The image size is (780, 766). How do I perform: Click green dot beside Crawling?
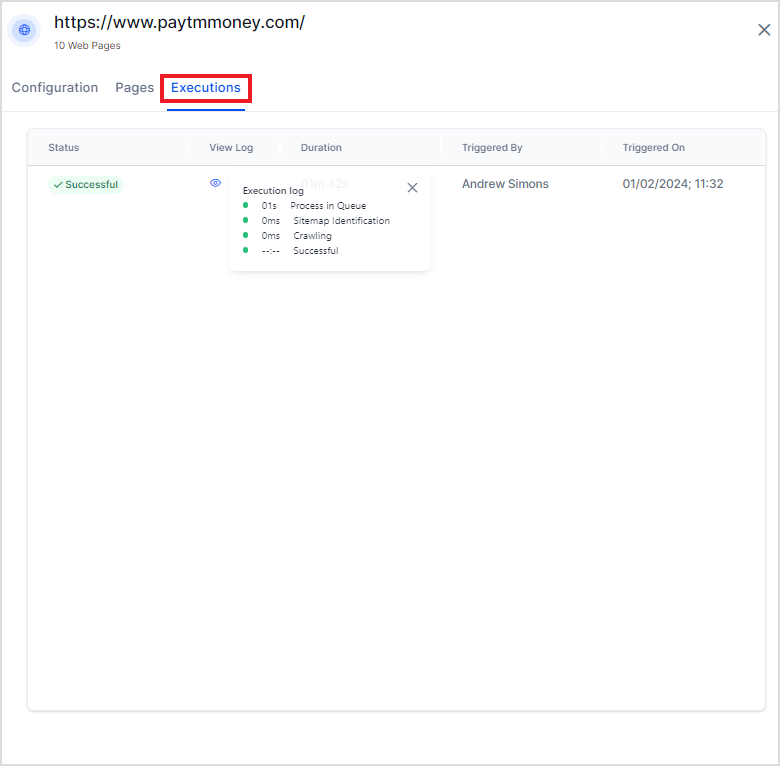(x=246, y=235)
